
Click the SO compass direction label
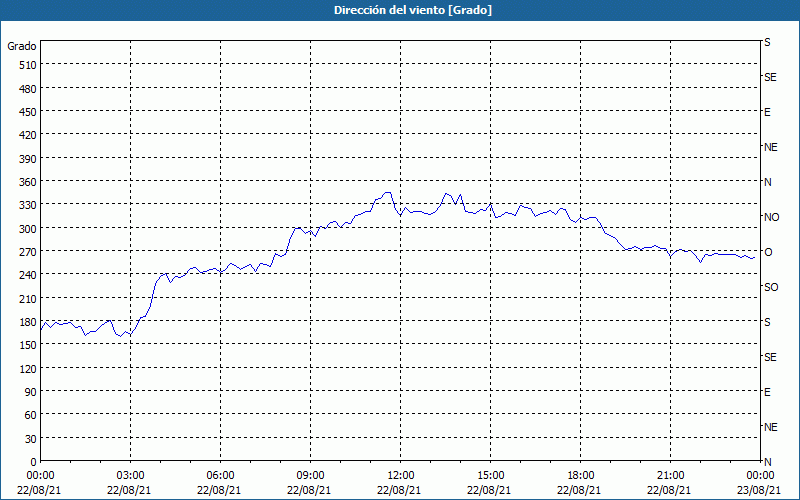coord(771,287)
